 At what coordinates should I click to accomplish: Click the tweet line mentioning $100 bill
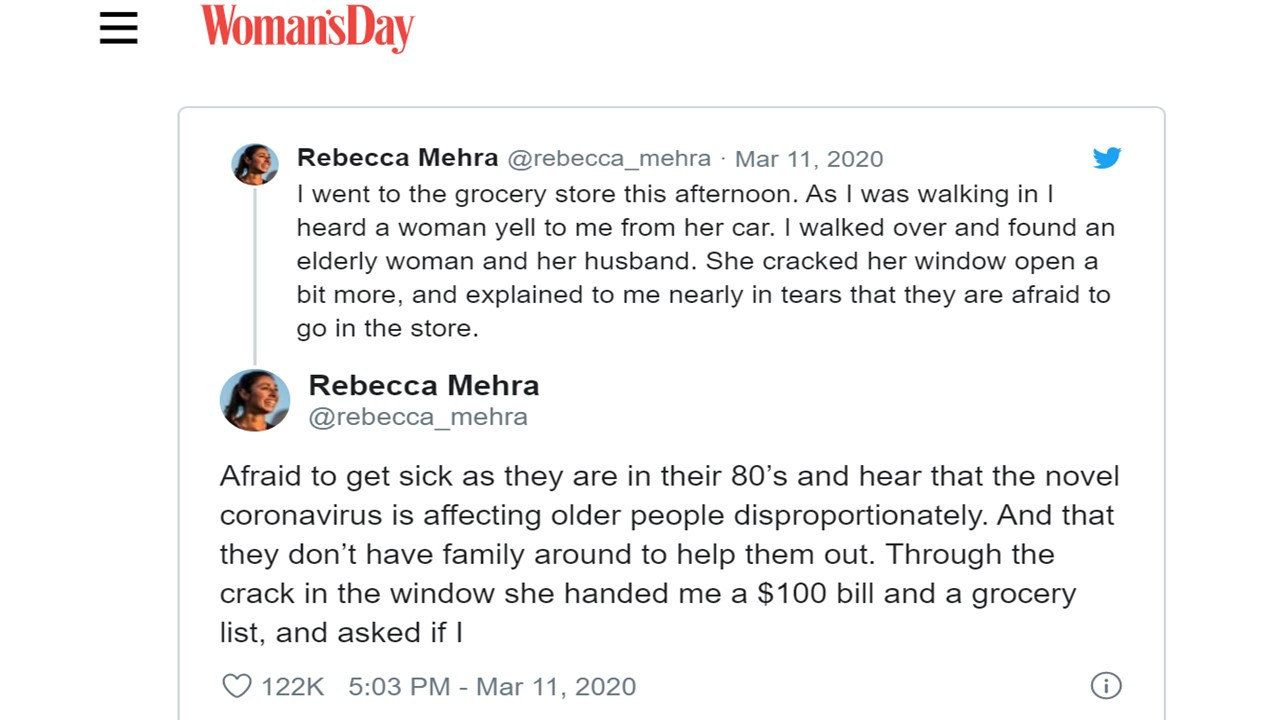(x=648, y=594)
